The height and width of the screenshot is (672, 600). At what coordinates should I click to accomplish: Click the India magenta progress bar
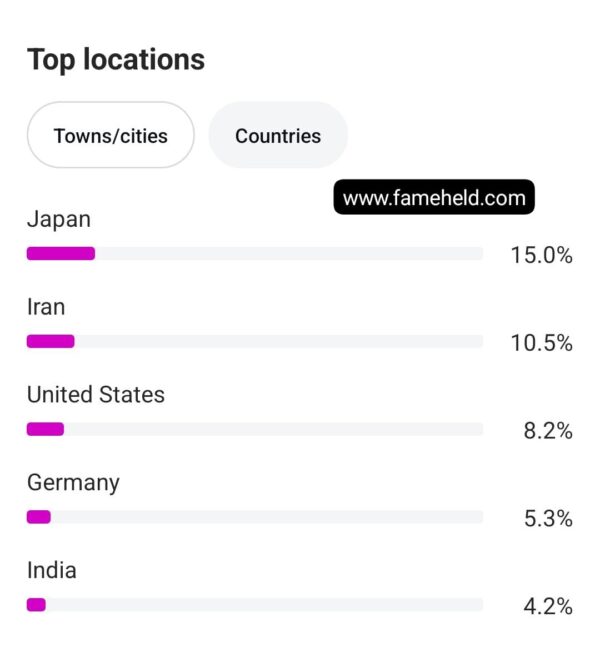coord(36,605)
